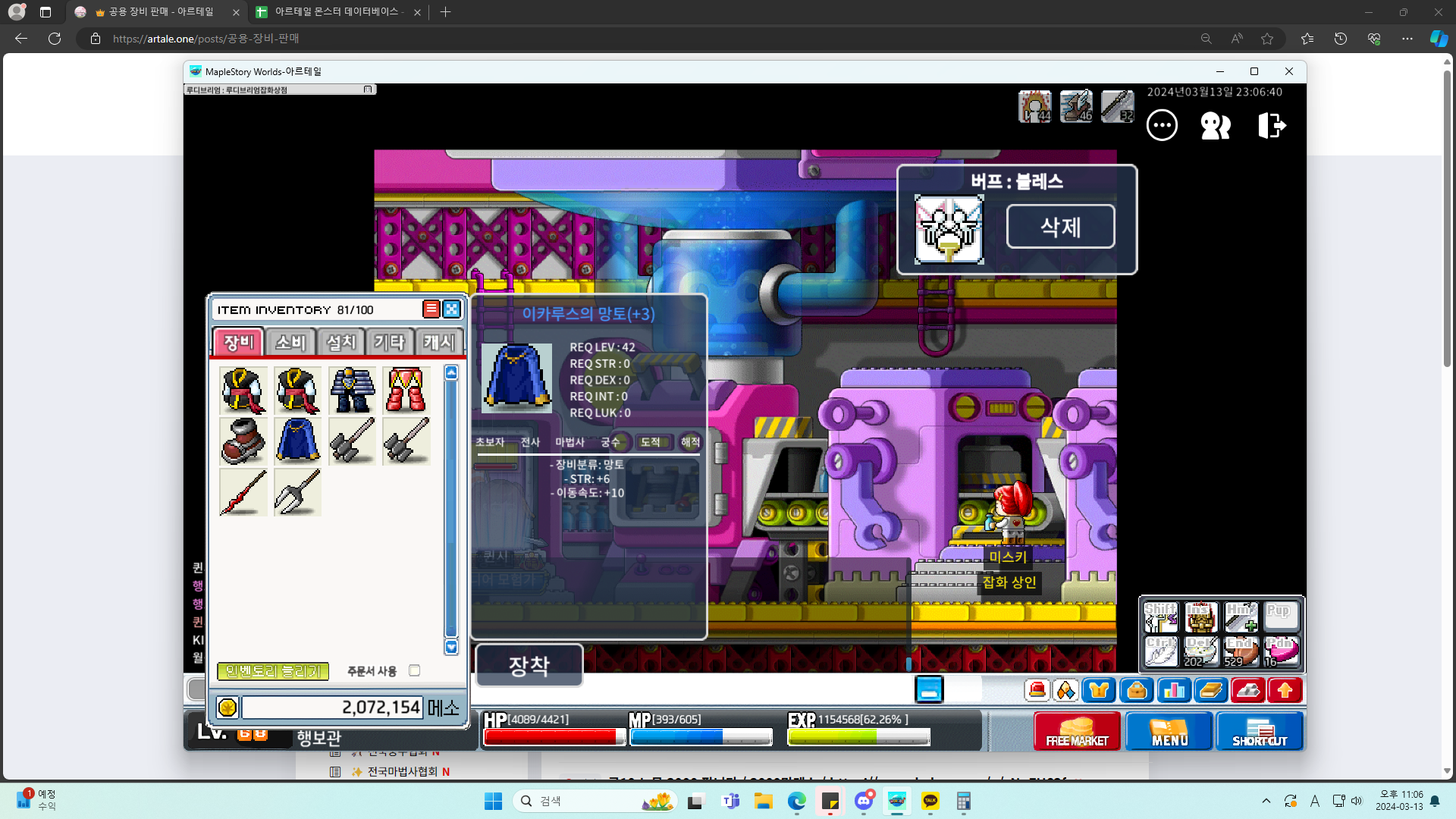This screenshot has height=819, width=1456.
Task: Use the End quickslot meat item
Action: tap(1241, 651)
